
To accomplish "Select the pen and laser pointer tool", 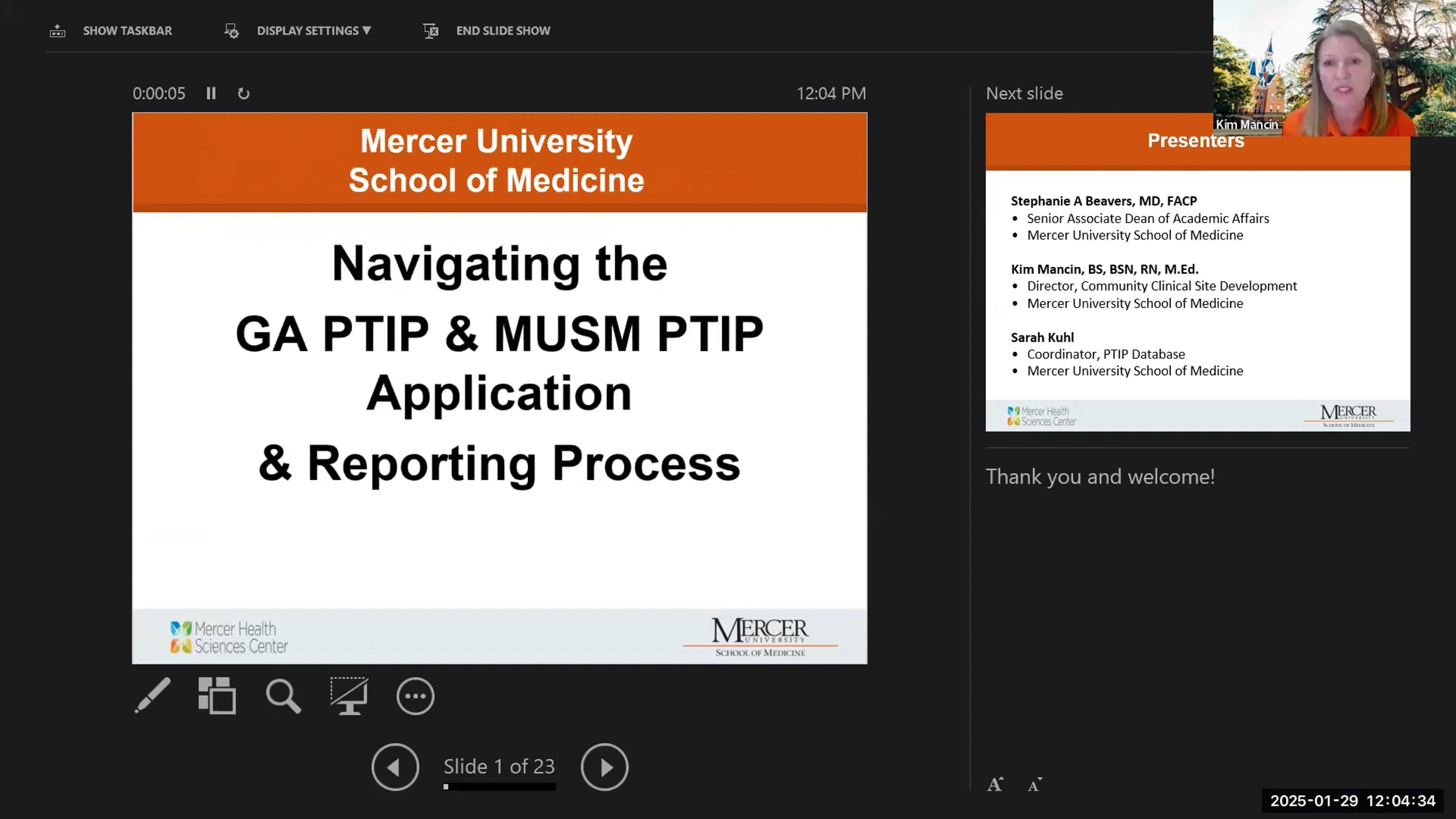I will pos(152,695).
